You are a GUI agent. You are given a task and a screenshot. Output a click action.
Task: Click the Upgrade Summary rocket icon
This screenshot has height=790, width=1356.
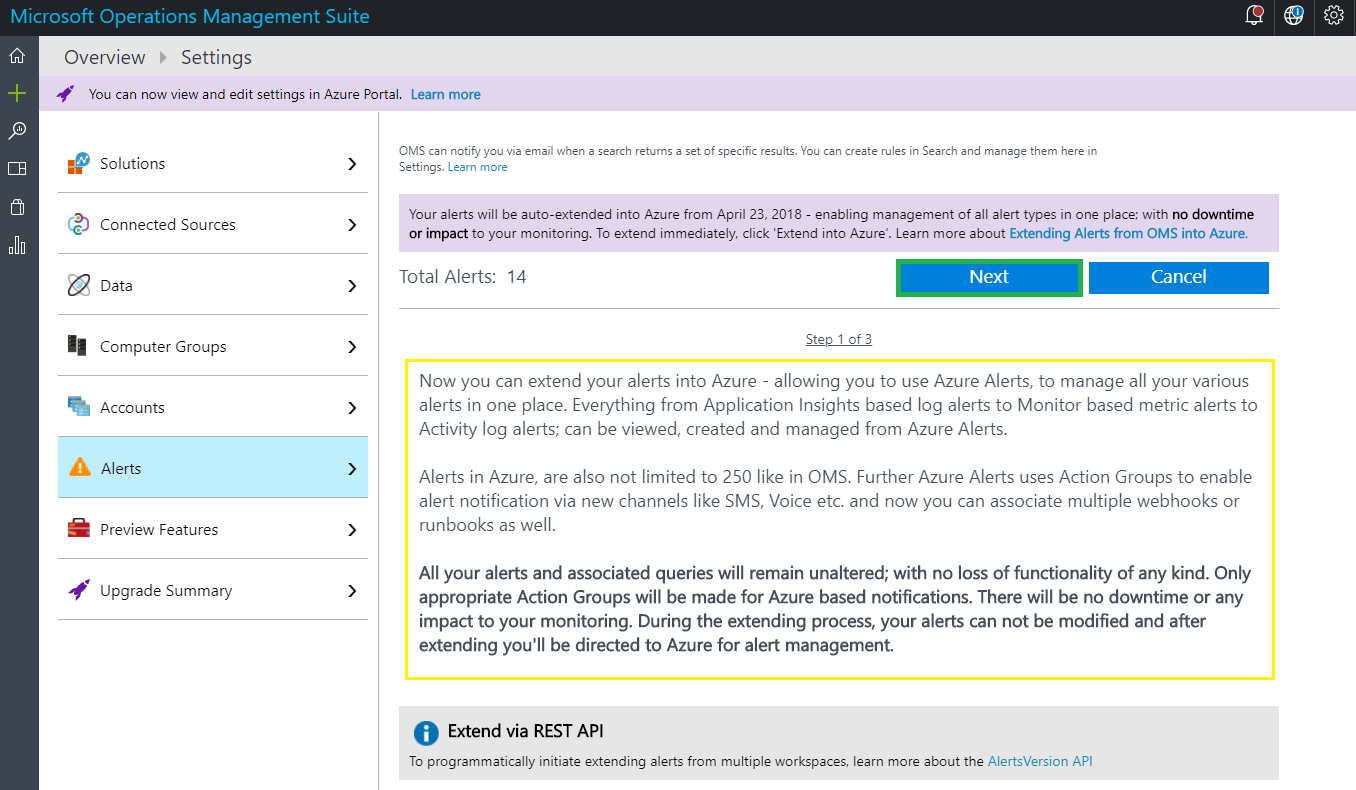[x=79, y=590]
